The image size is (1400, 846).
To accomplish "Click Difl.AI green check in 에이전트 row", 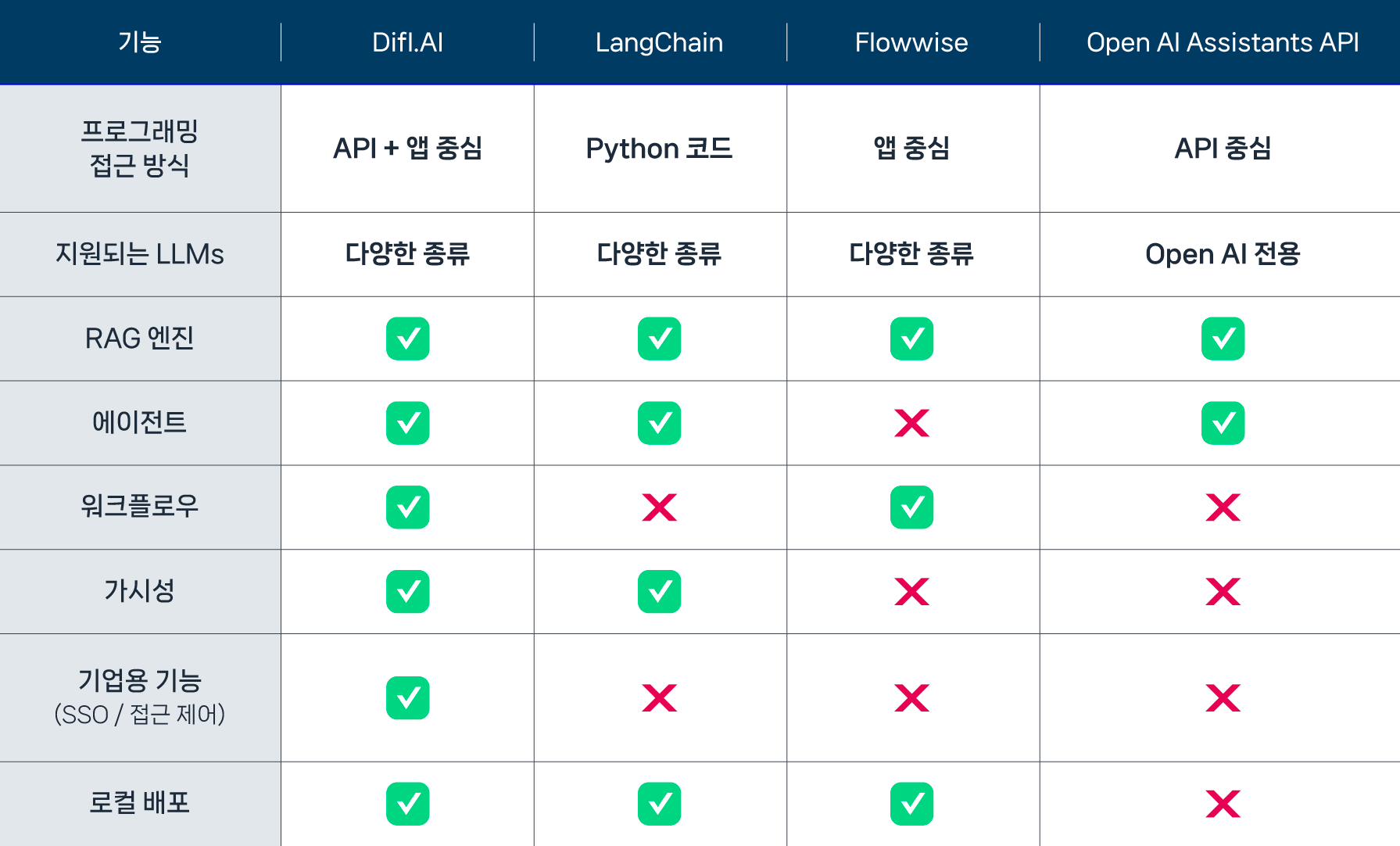I will coord(407,423).
